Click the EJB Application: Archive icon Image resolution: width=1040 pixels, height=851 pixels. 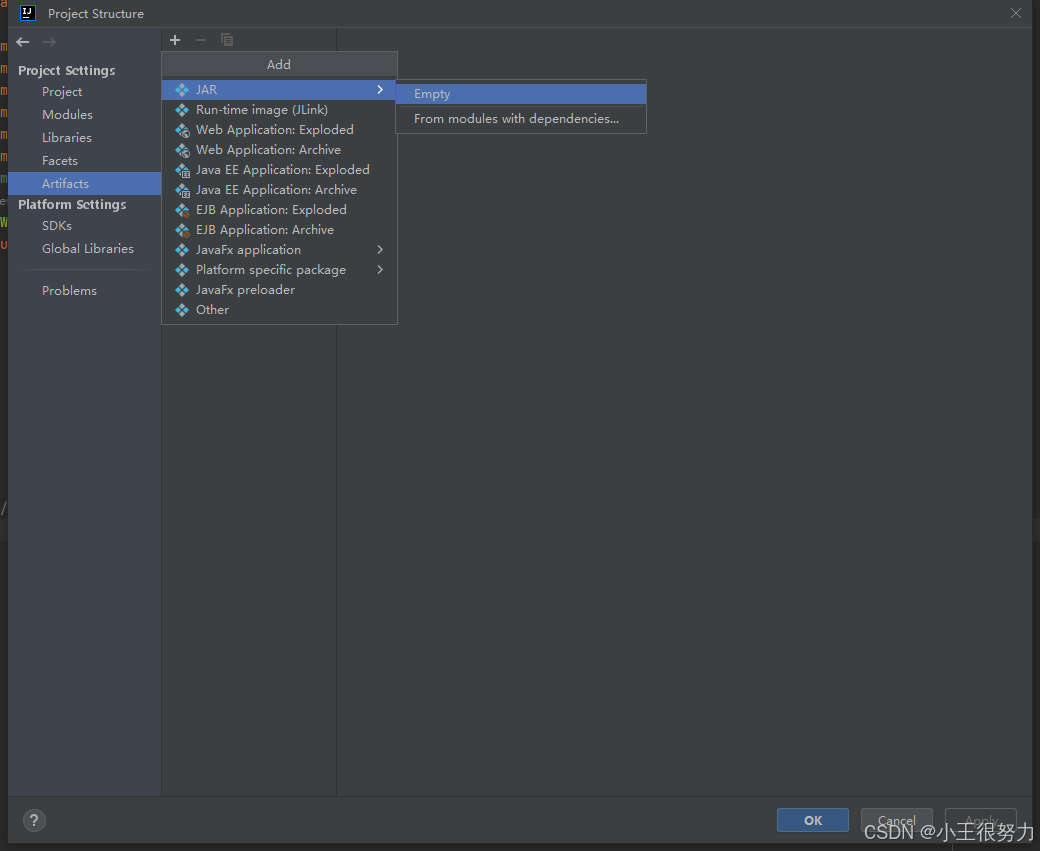coord(182,230)
